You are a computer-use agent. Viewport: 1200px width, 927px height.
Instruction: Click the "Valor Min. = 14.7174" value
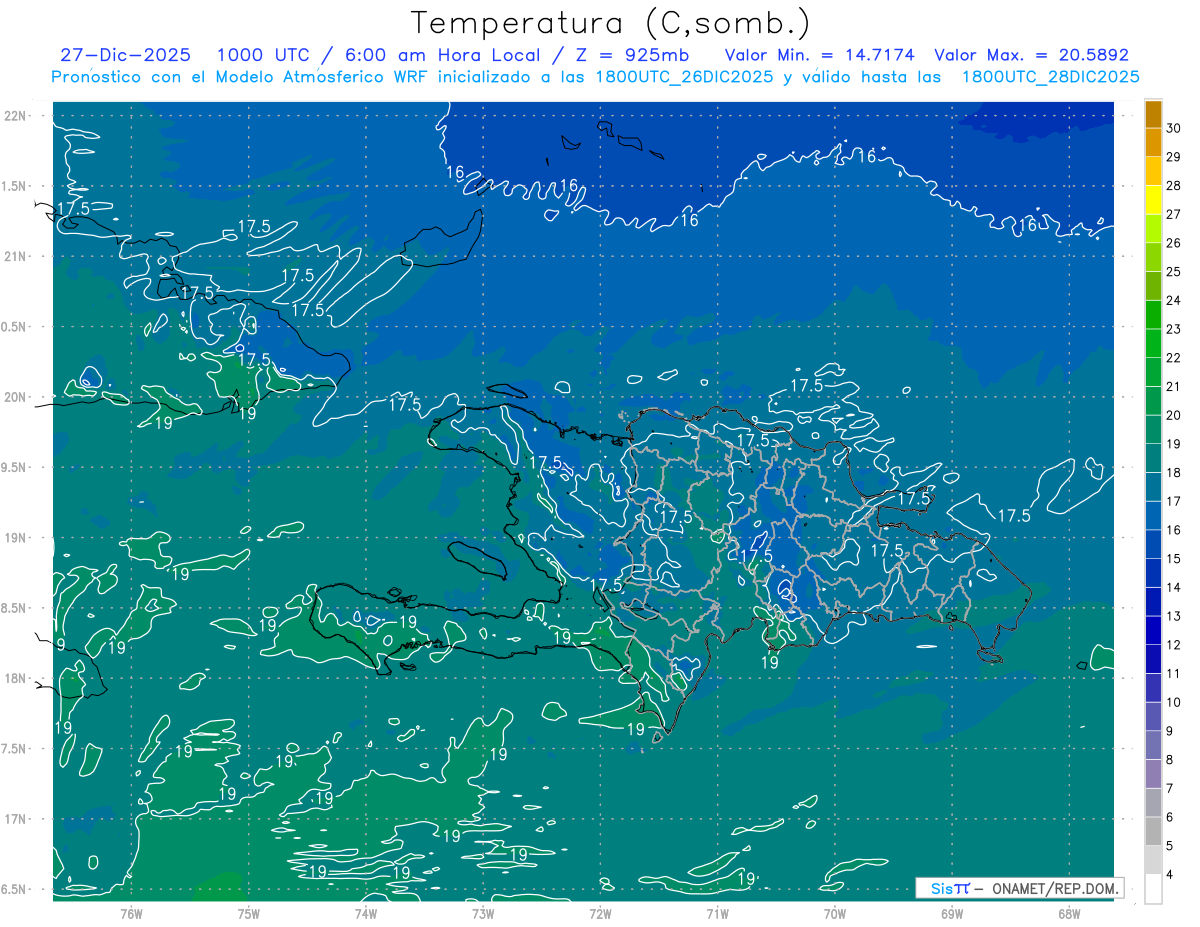[x=820, y=55]
